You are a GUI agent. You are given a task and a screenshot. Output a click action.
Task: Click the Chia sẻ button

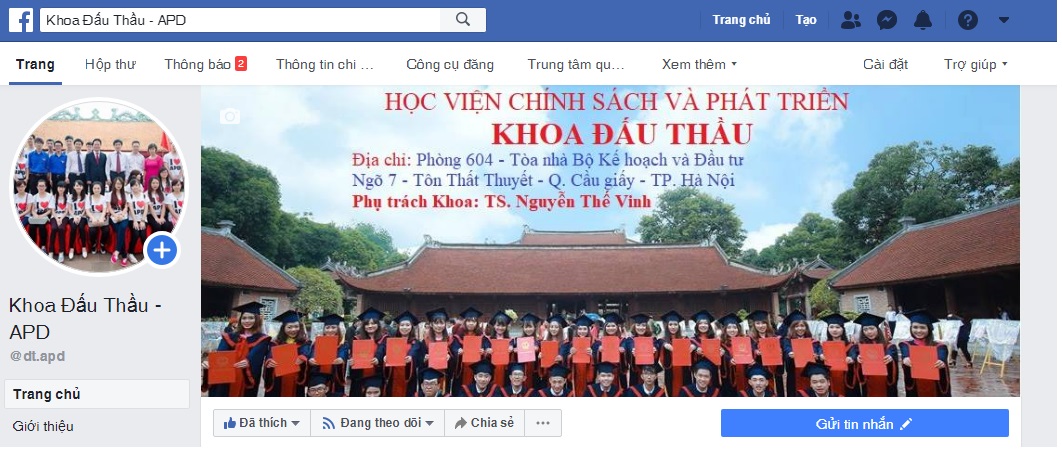(485, 423)
